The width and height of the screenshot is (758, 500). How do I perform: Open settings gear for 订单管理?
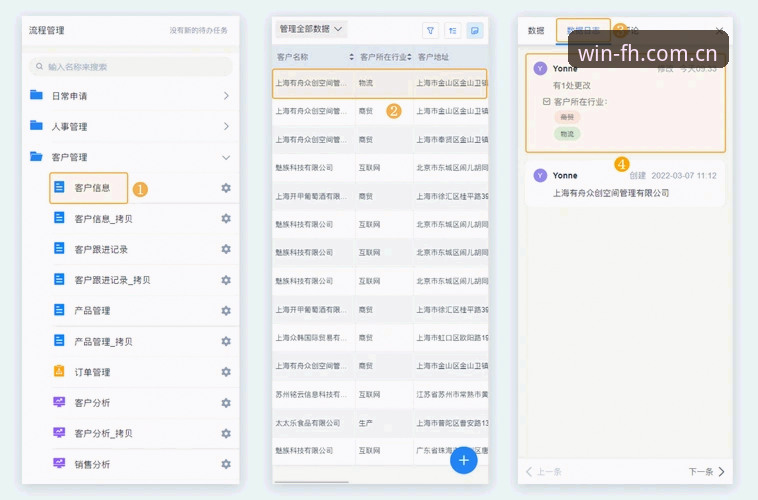pos(226,372)
